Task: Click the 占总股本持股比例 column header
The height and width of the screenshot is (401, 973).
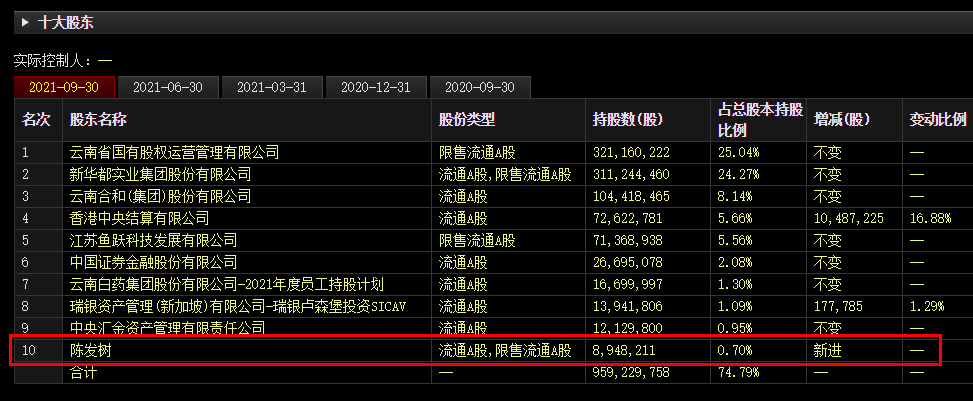Action: click(x=758, y=119)
